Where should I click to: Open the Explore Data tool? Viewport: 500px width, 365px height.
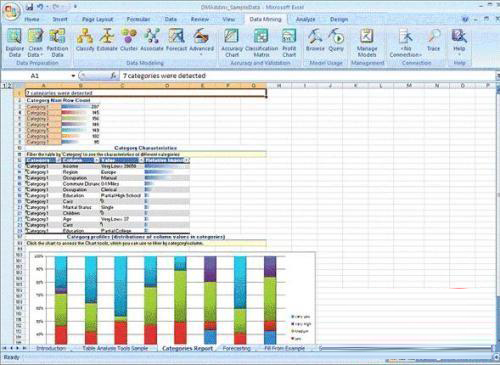point(15,43)
